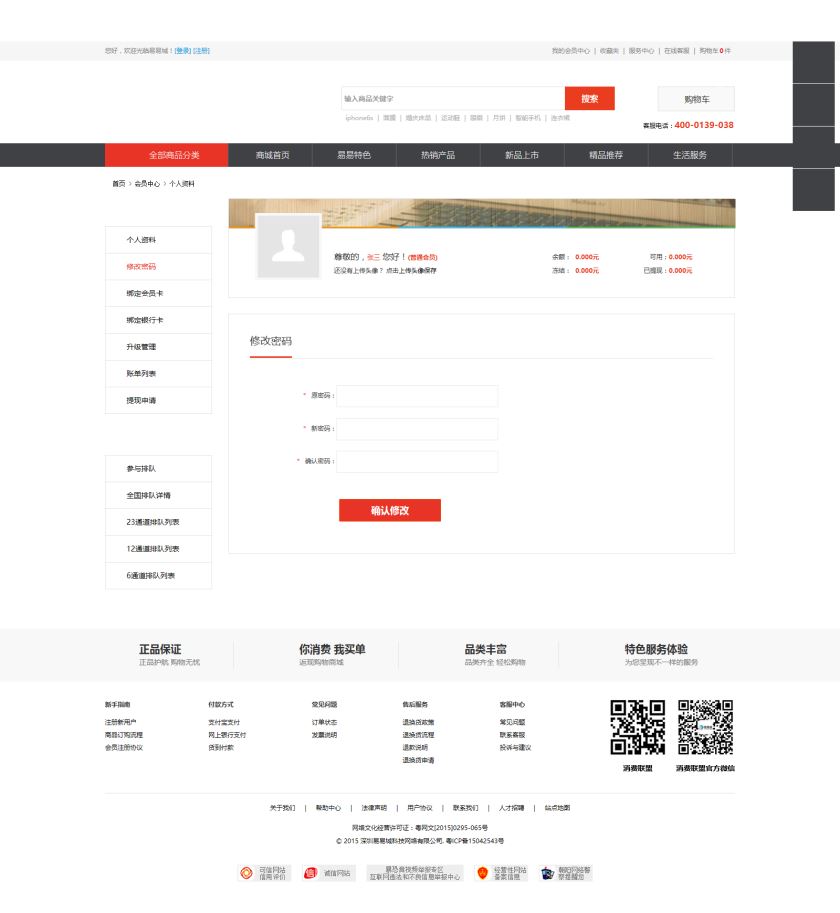840x913 pixels.
Task: Open 关于我们 in bottom links
Action: (x=282, y=808)
